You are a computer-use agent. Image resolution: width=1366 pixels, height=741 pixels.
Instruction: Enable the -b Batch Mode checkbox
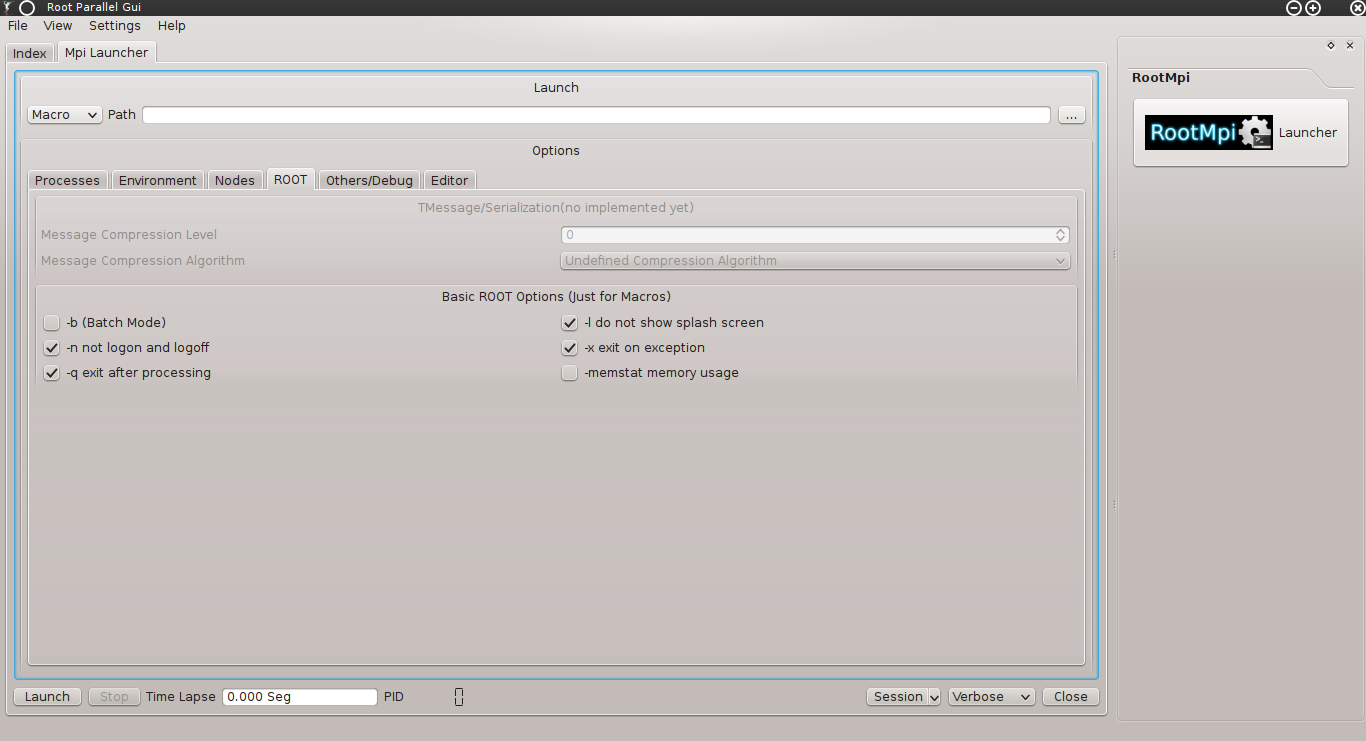(x=52, y=323)
